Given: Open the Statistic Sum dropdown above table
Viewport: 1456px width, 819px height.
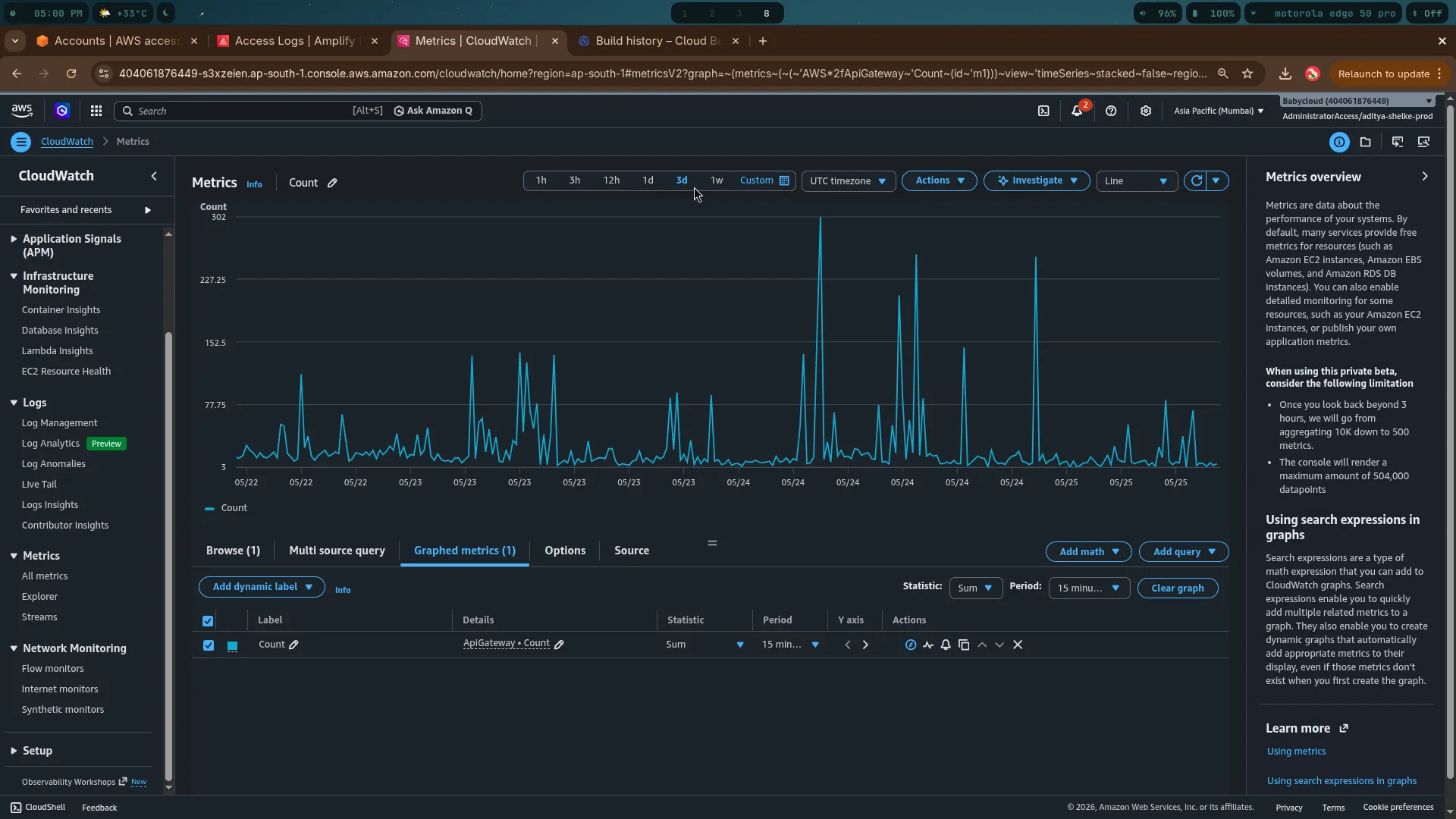Looking at the screenshot, I should pos(975,588).
